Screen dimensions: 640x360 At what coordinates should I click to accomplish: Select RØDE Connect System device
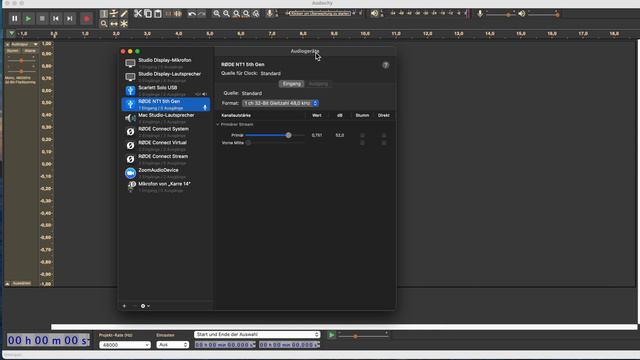(x=166, y=132)
